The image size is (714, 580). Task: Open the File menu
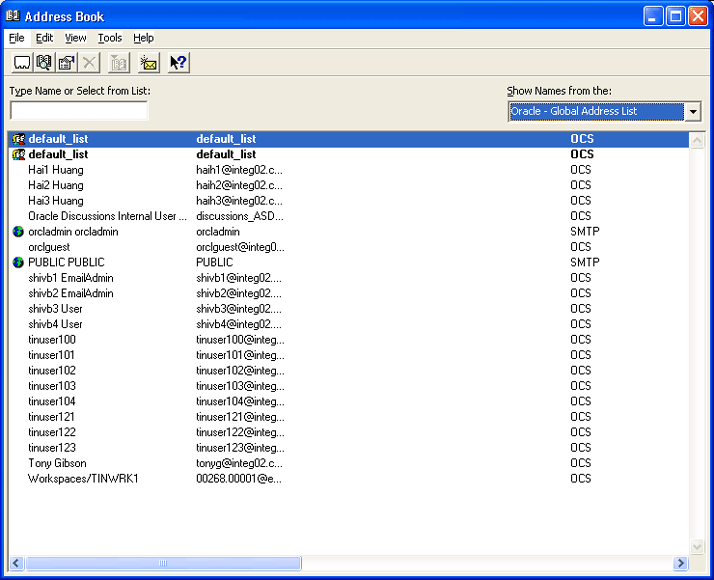(16, 38)
